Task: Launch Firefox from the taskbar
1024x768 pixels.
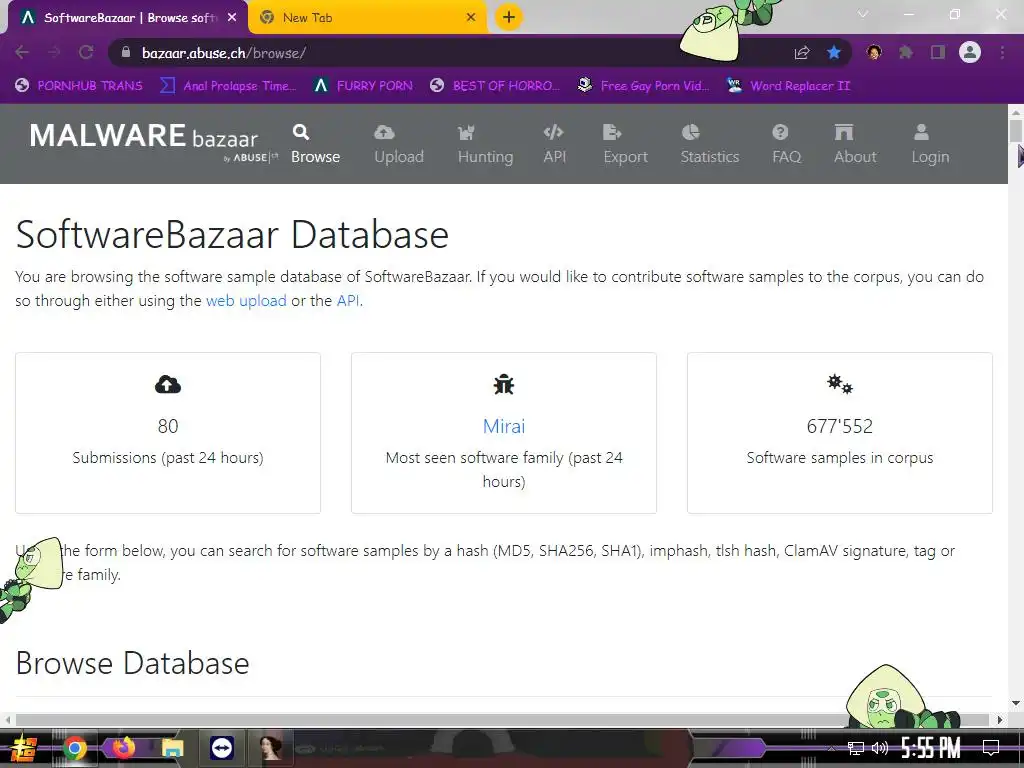Action: point(123,748)
